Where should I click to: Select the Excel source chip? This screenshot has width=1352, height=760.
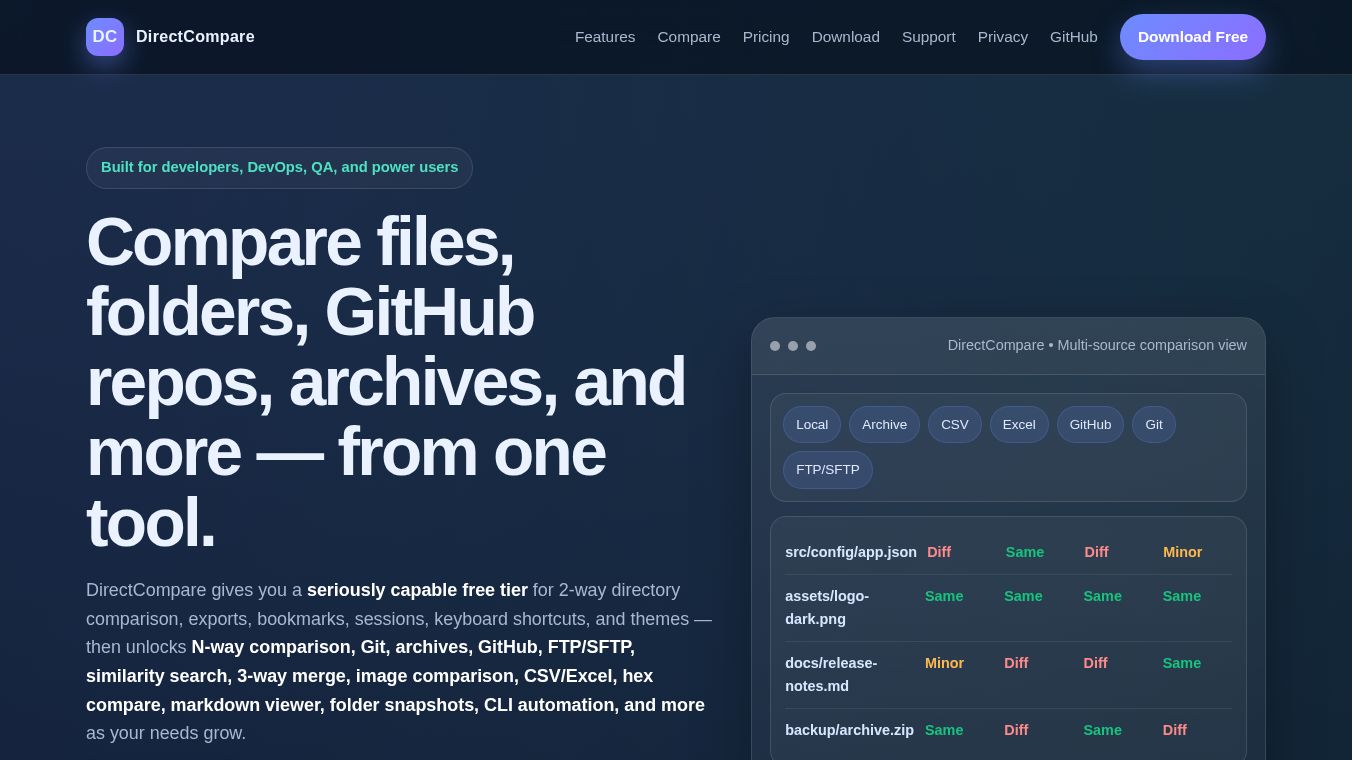pyautogui.click(x=1019, y=425)
